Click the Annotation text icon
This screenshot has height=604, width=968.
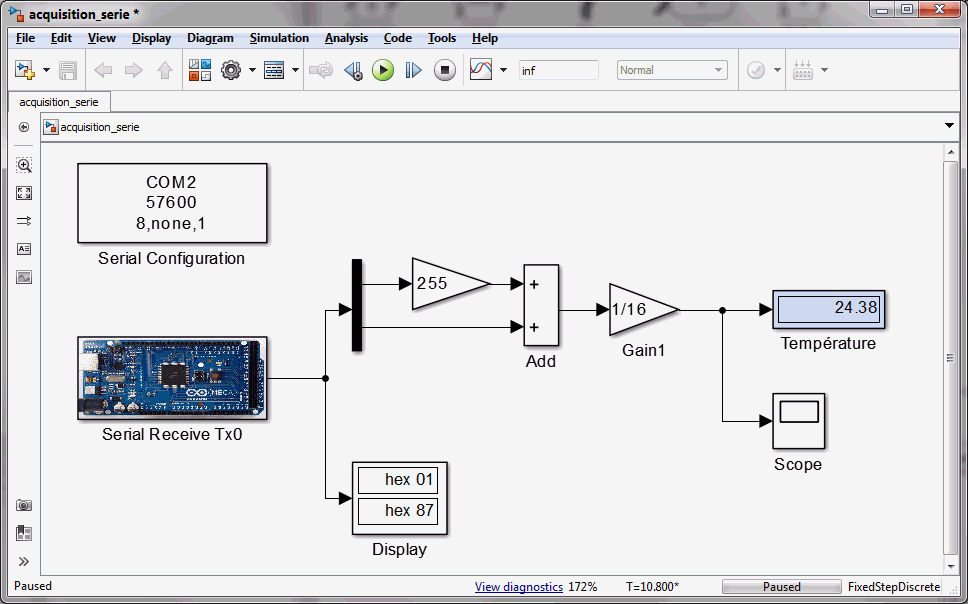click(24, 249)
